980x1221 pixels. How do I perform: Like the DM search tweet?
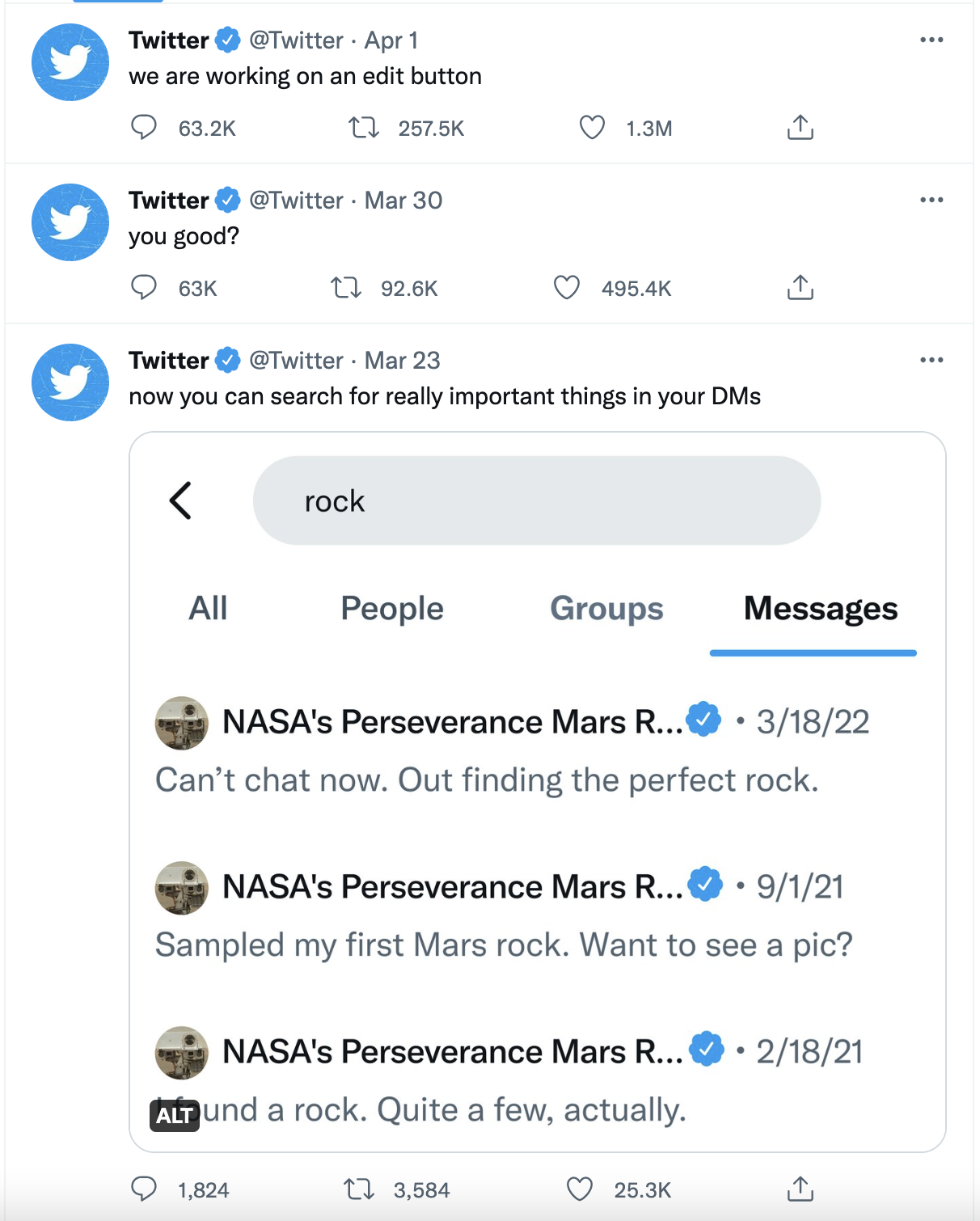(579, 1189)
